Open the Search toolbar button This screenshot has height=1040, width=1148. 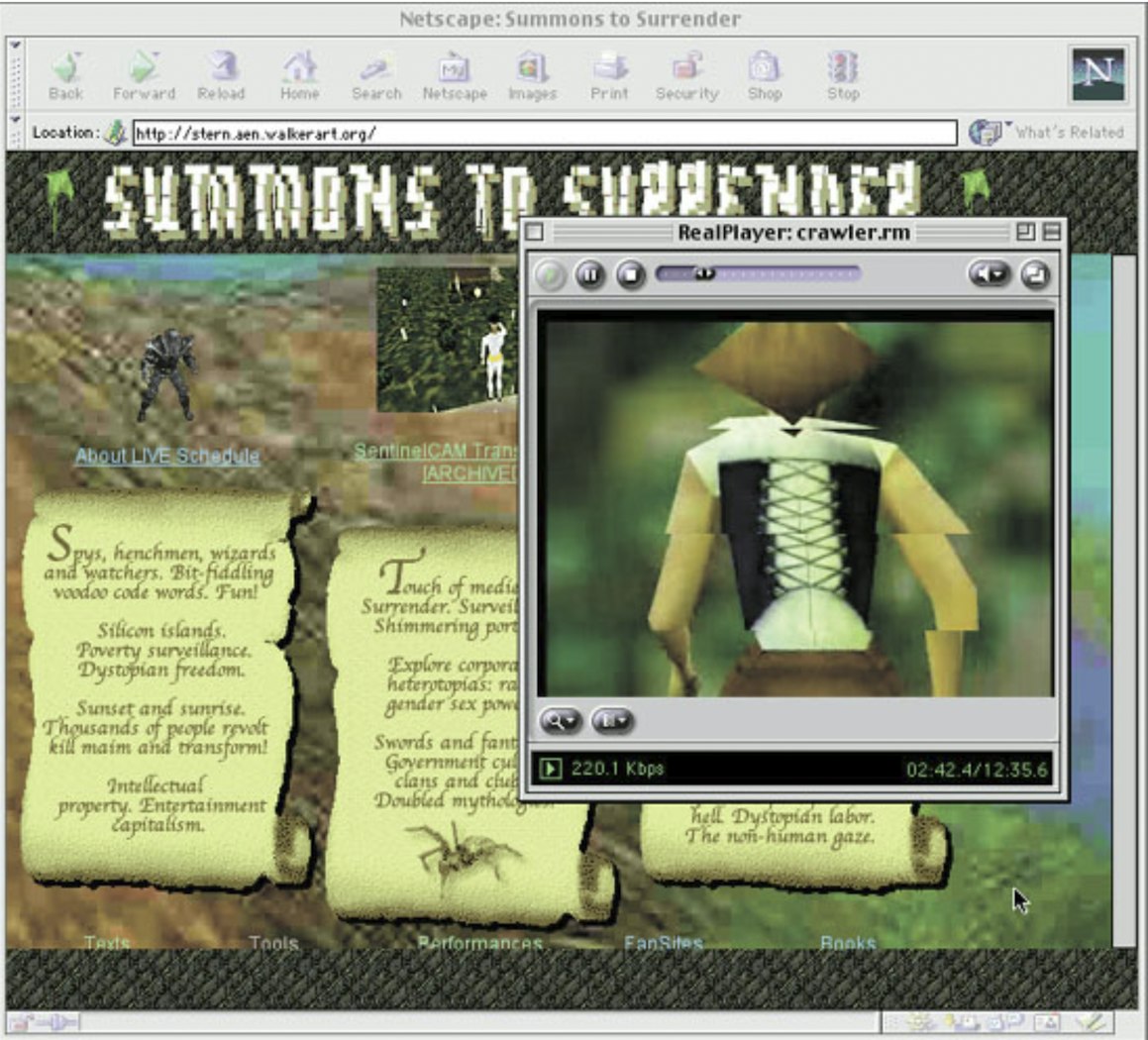click(x=376, y=76)
